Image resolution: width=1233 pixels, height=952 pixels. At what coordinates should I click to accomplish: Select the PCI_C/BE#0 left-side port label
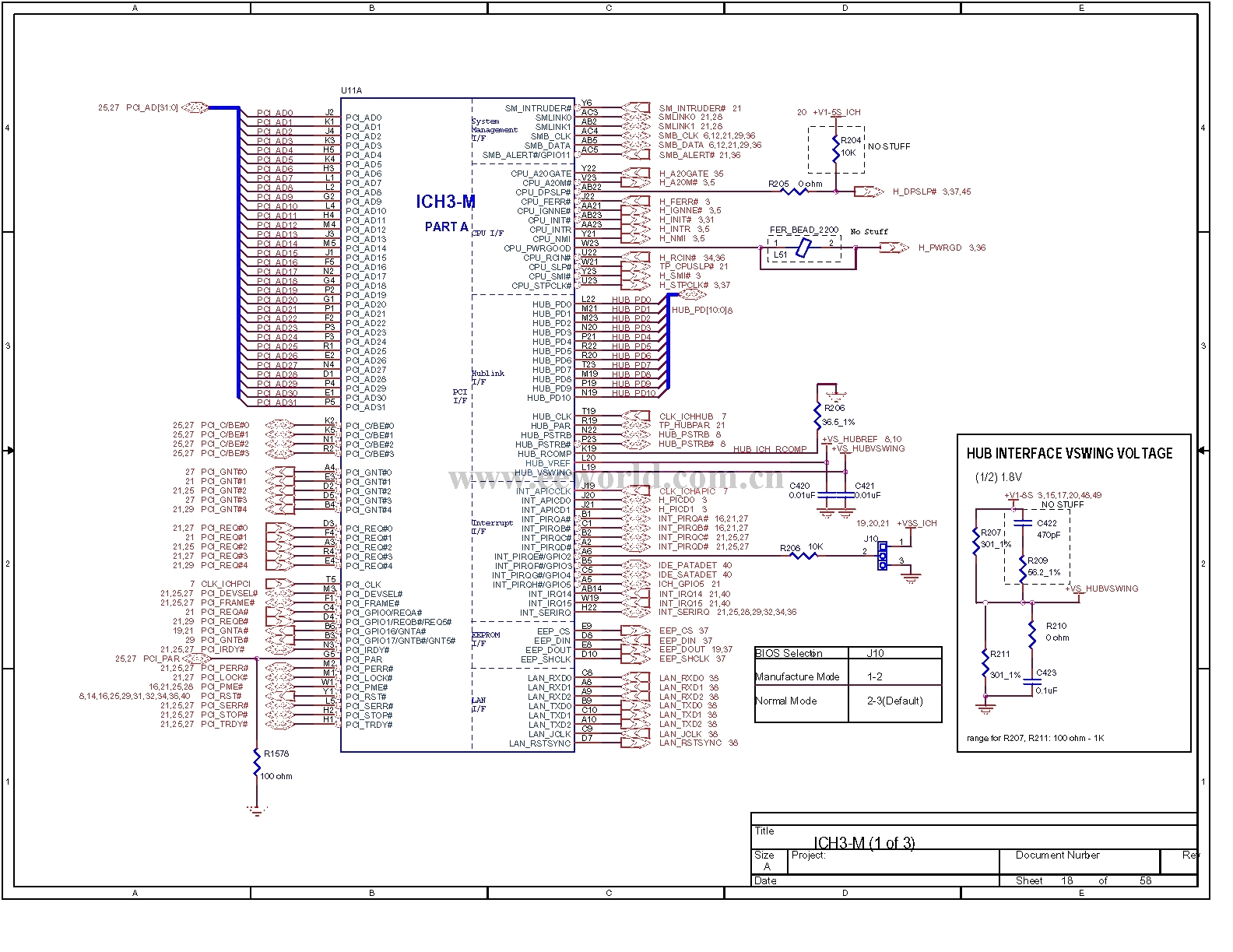pyautogui.click(x=225, y=425)
